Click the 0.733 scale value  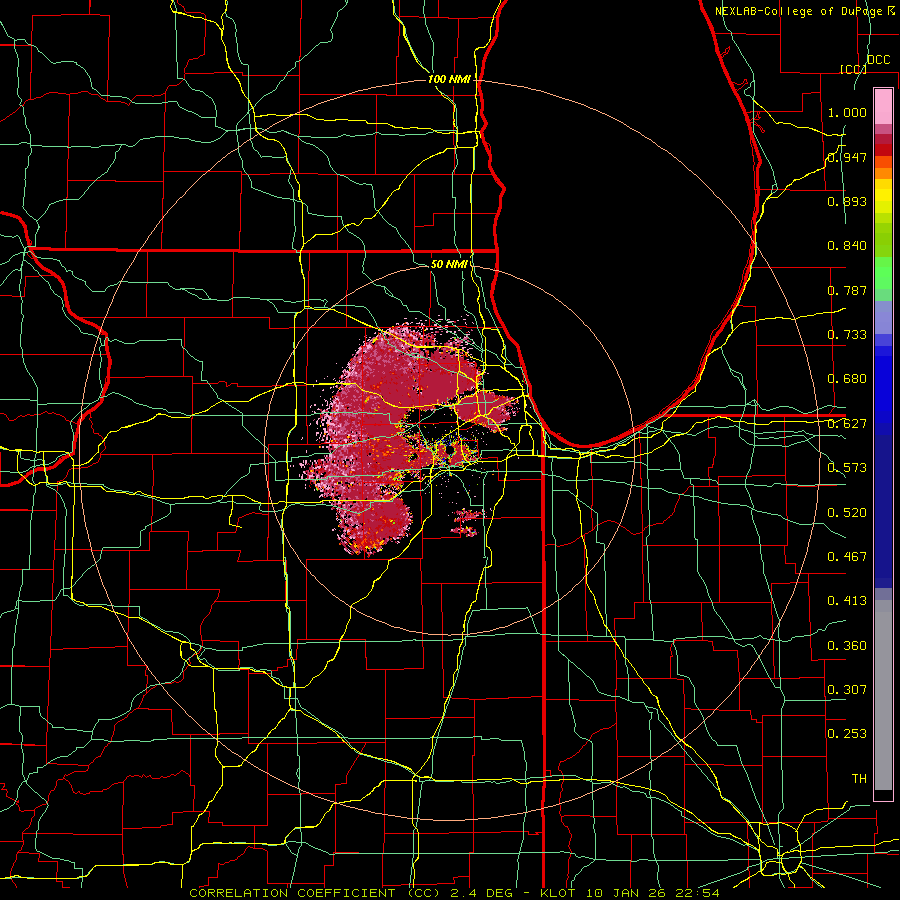pos(847,335)
